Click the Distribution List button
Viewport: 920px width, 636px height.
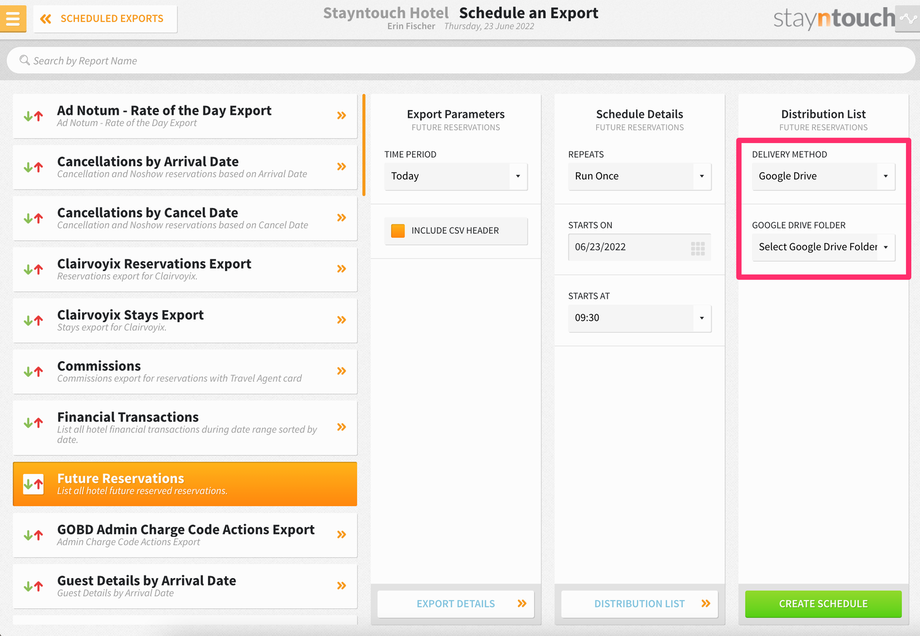pos(640,604)
